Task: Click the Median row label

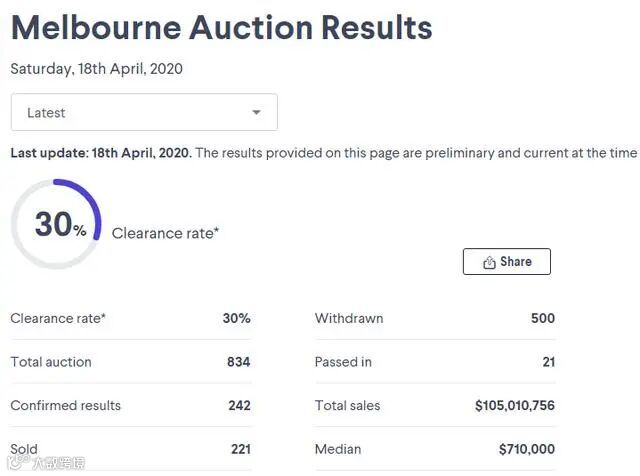Action: point(338,449)
